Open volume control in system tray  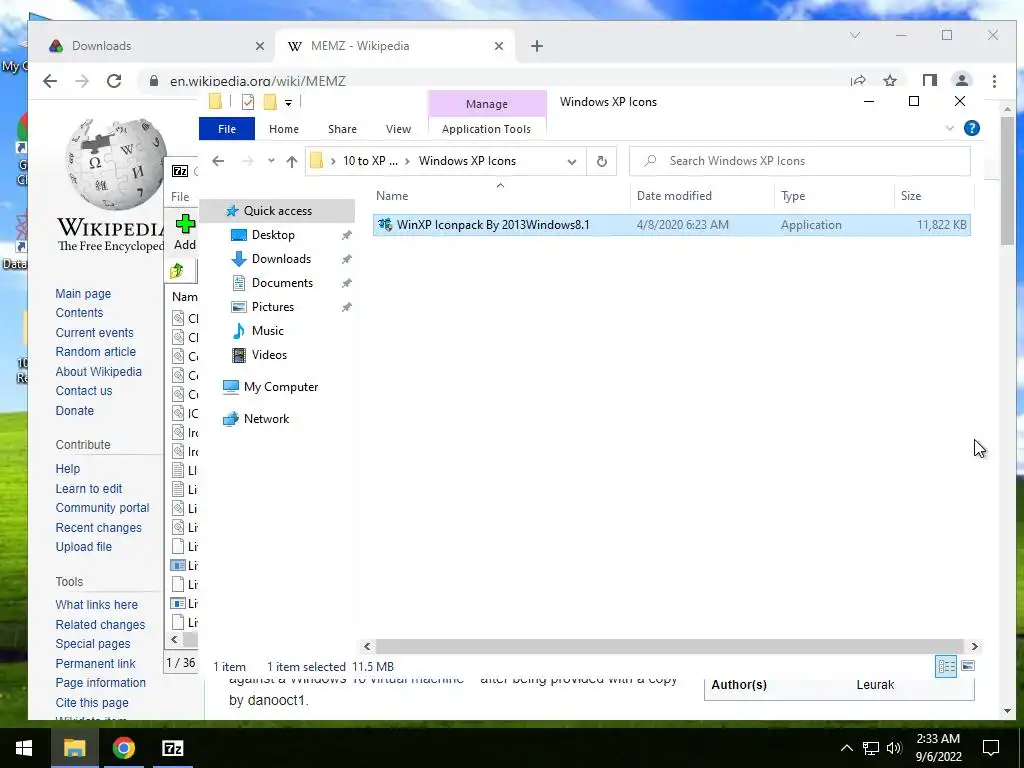tap(895, 748)
